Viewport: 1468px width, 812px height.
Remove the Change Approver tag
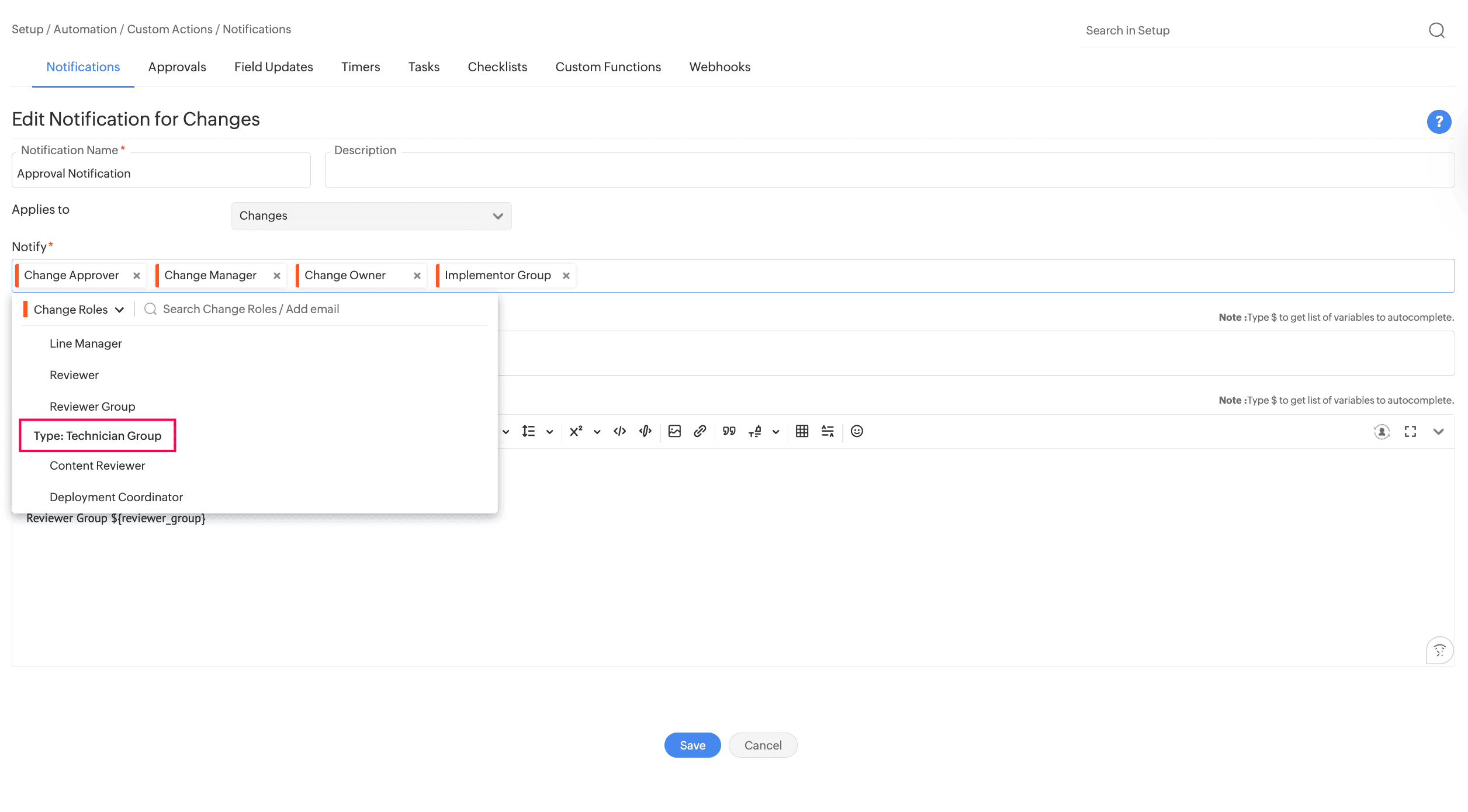(x=137, y=276)
